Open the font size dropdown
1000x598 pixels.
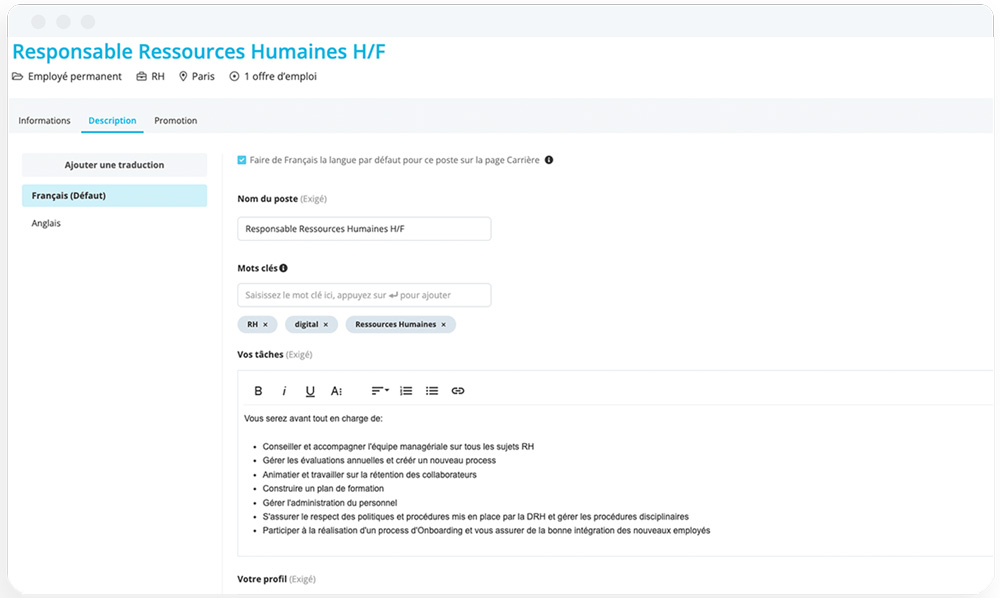click(337, 391)
